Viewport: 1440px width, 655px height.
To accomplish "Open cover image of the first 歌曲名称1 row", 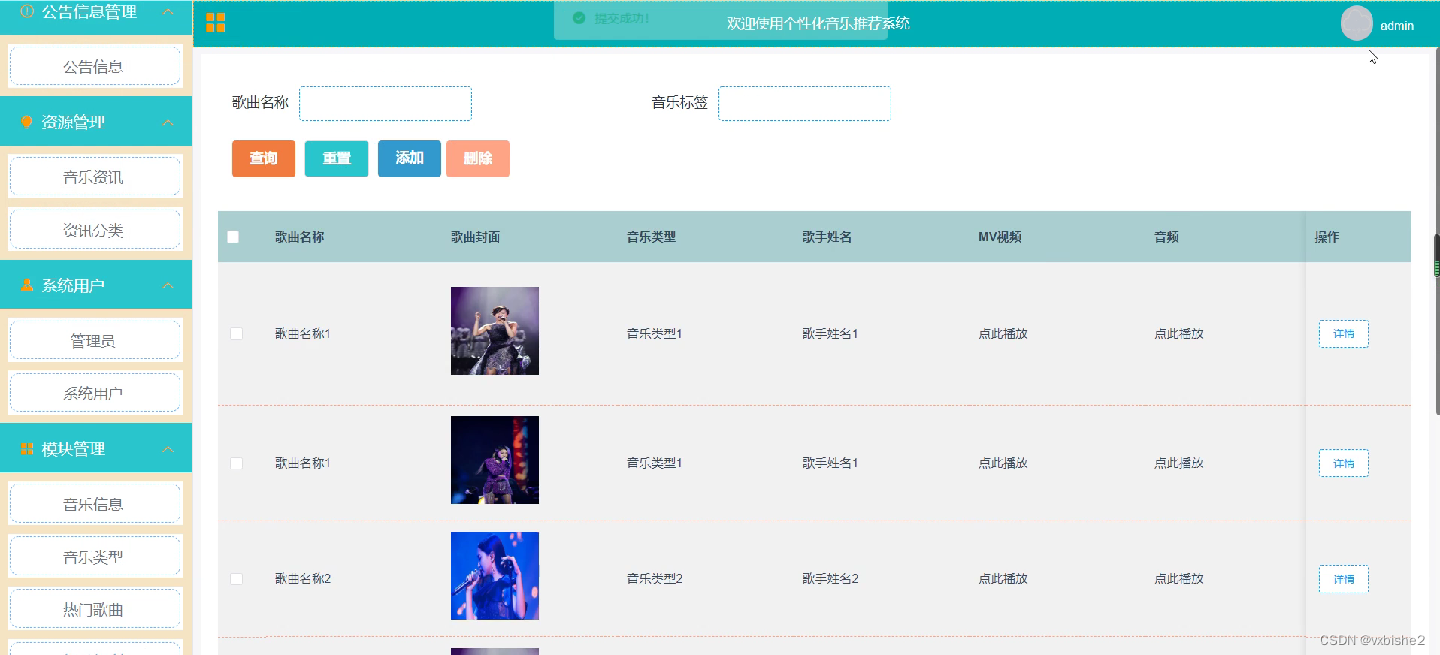I will 495,331.
